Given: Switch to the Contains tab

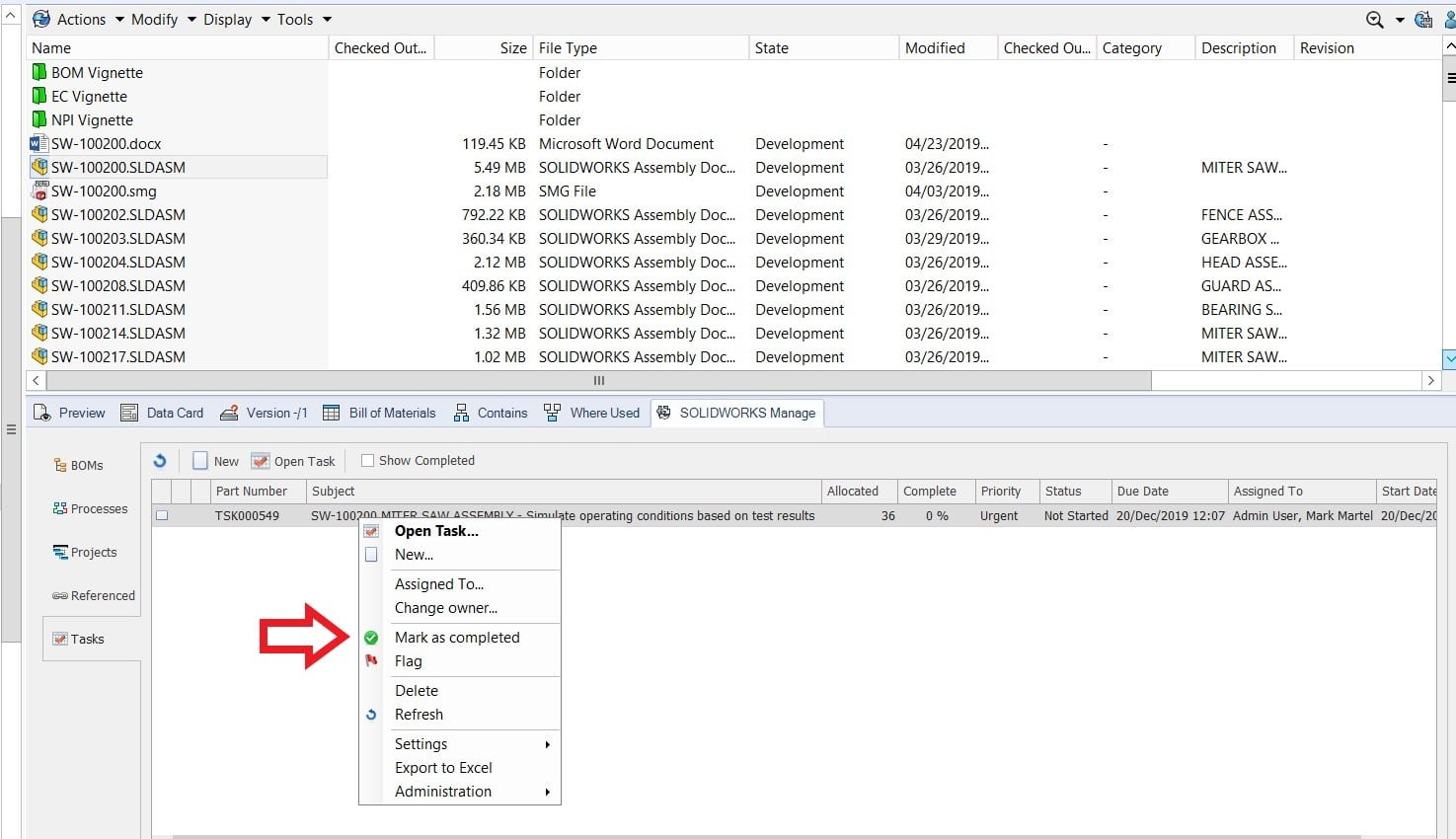Looking at the screenshot, I should 491,413.
